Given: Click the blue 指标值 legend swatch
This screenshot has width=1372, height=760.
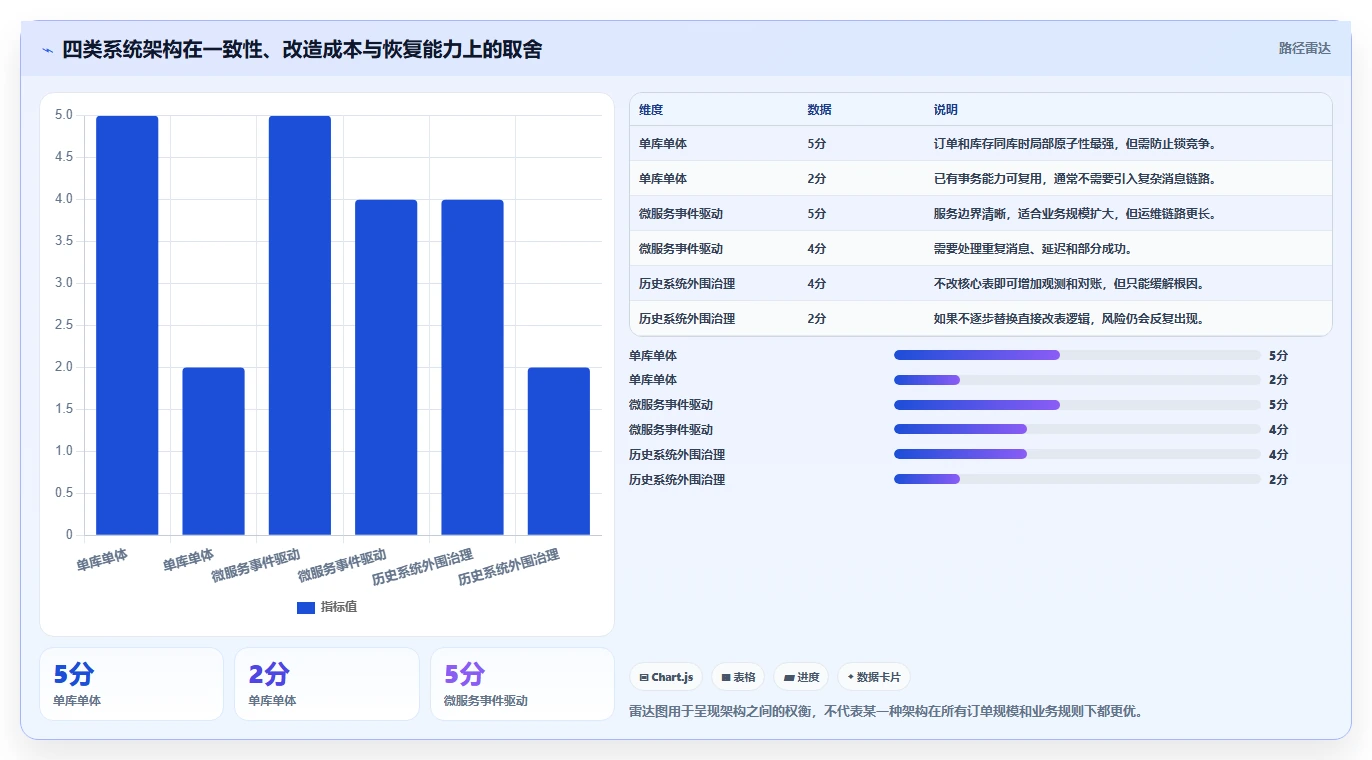Looking at the screenshot, I should [x=306, y=607].
